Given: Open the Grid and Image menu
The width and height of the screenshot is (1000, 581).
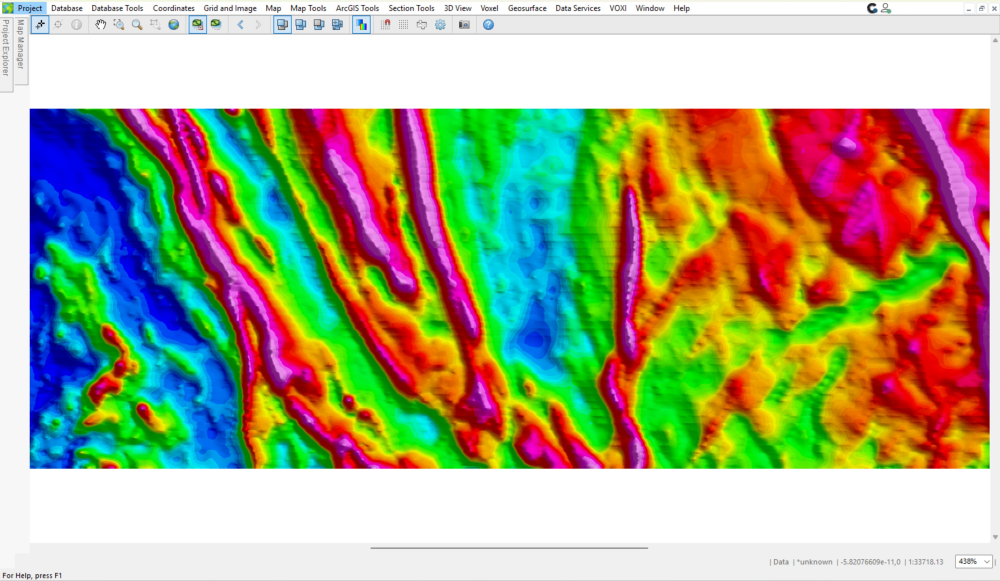Looking at the screenshot, I should click(230, 8).
